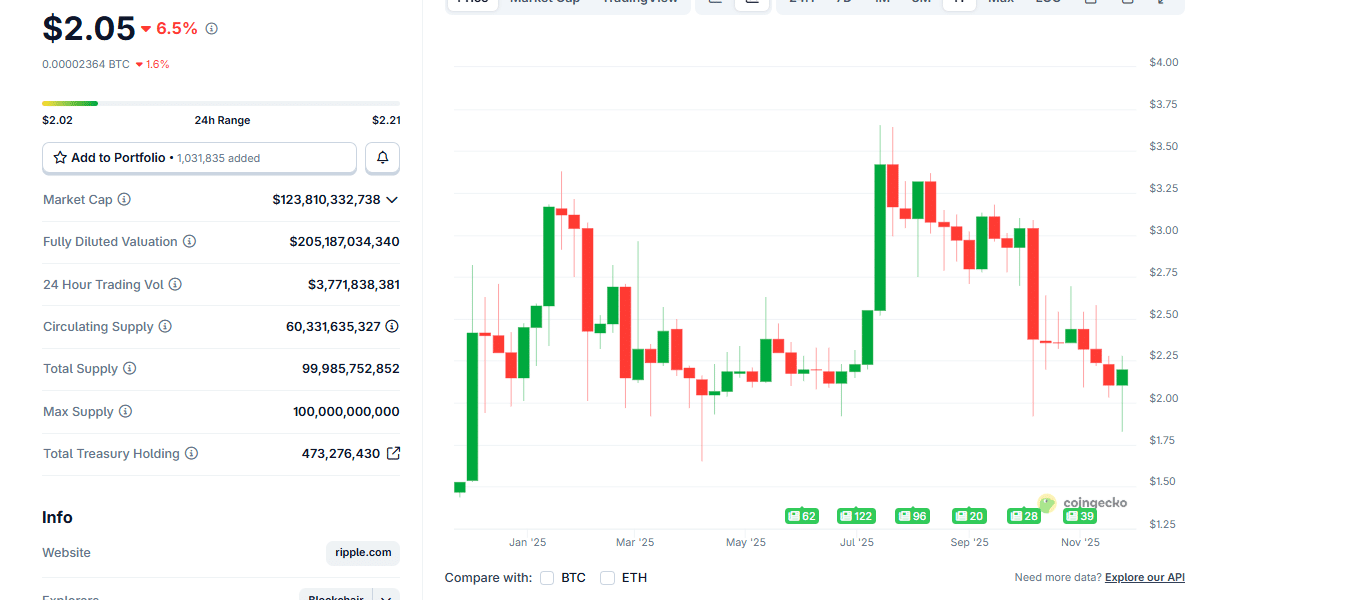The image size is (1346, 600).
Task: Click the Fully Diluted Valuation info icon
Action: pos(189,242)
